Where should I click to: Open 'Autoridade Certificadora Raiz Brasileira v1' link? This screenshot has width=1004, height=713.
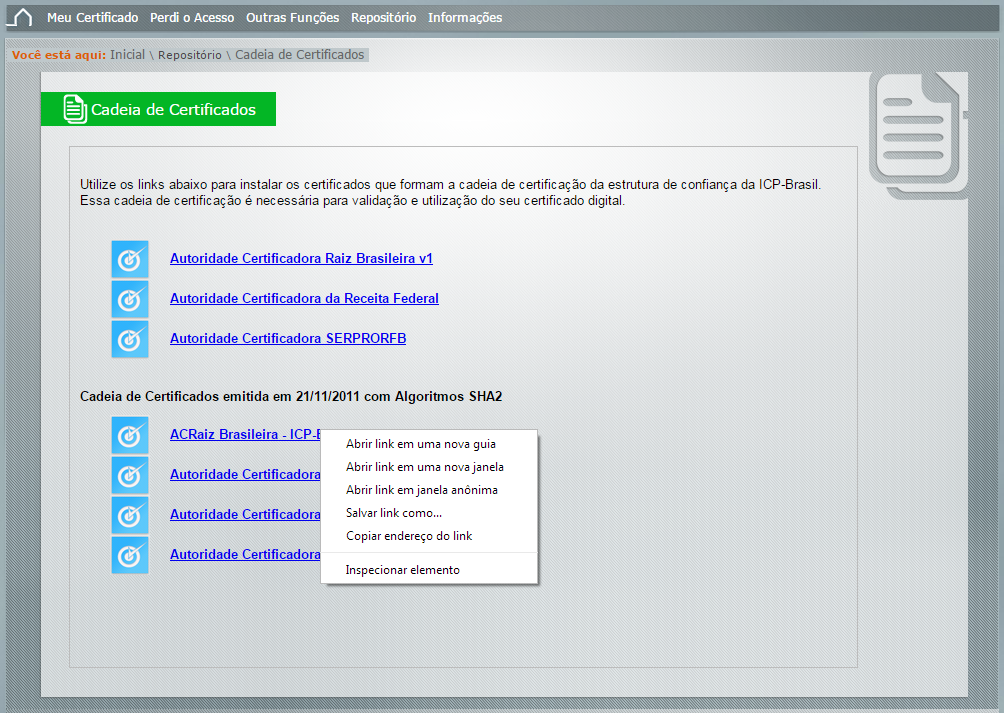point(301,258)
